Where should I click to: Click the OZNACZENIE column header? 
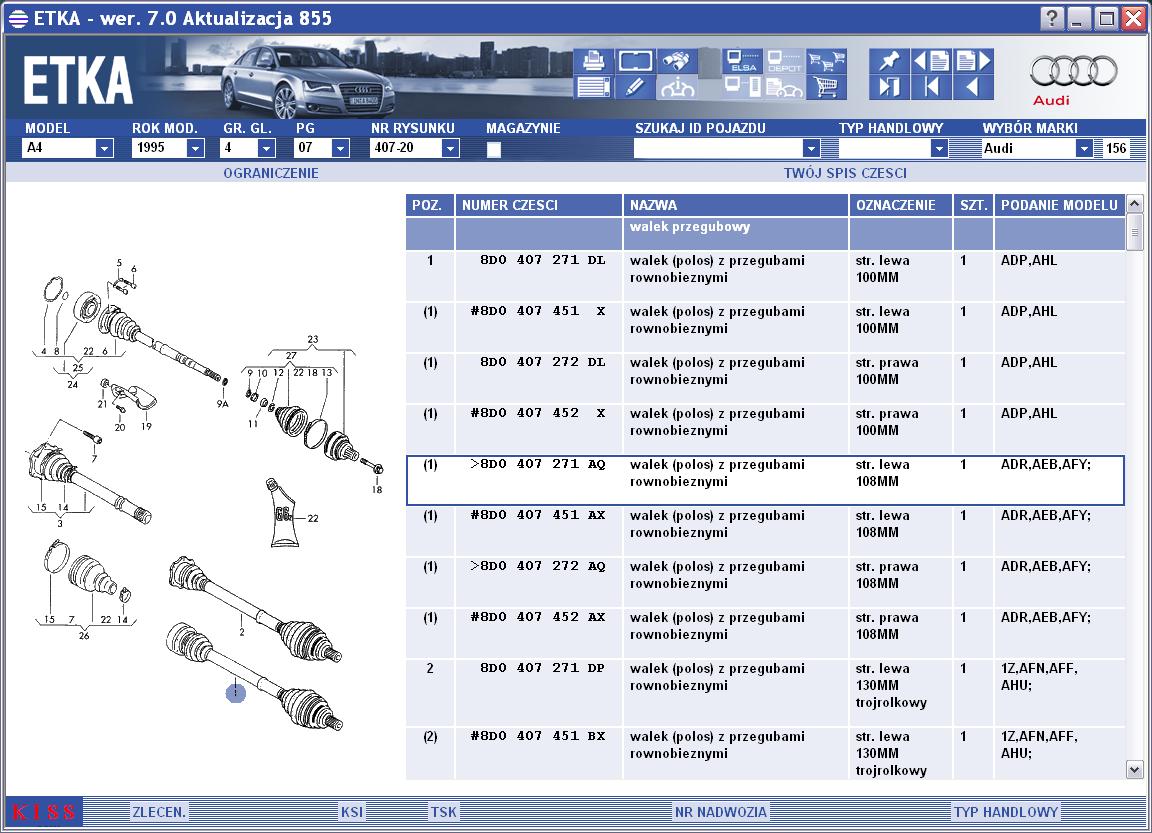pyautogui.click(x=901, y=205)
